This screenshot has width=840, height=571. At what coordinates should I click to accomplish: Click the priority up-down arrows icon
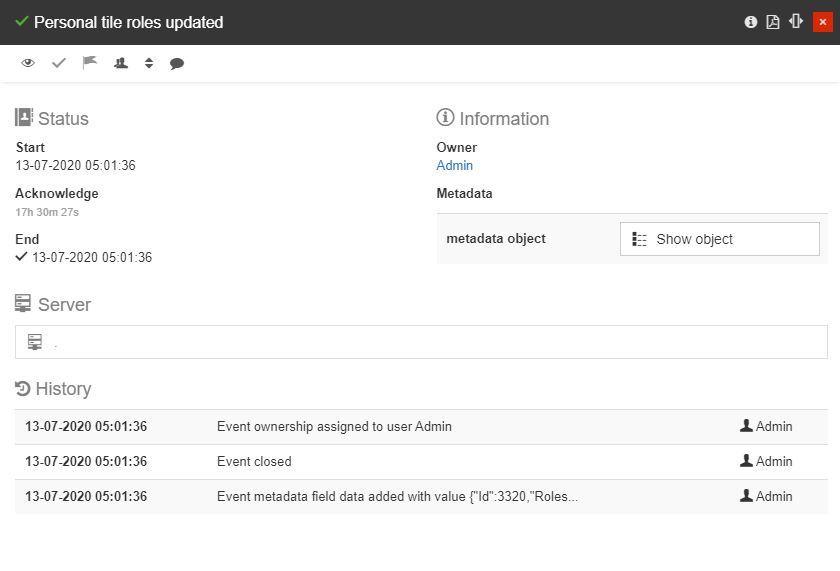coord(149,63)
